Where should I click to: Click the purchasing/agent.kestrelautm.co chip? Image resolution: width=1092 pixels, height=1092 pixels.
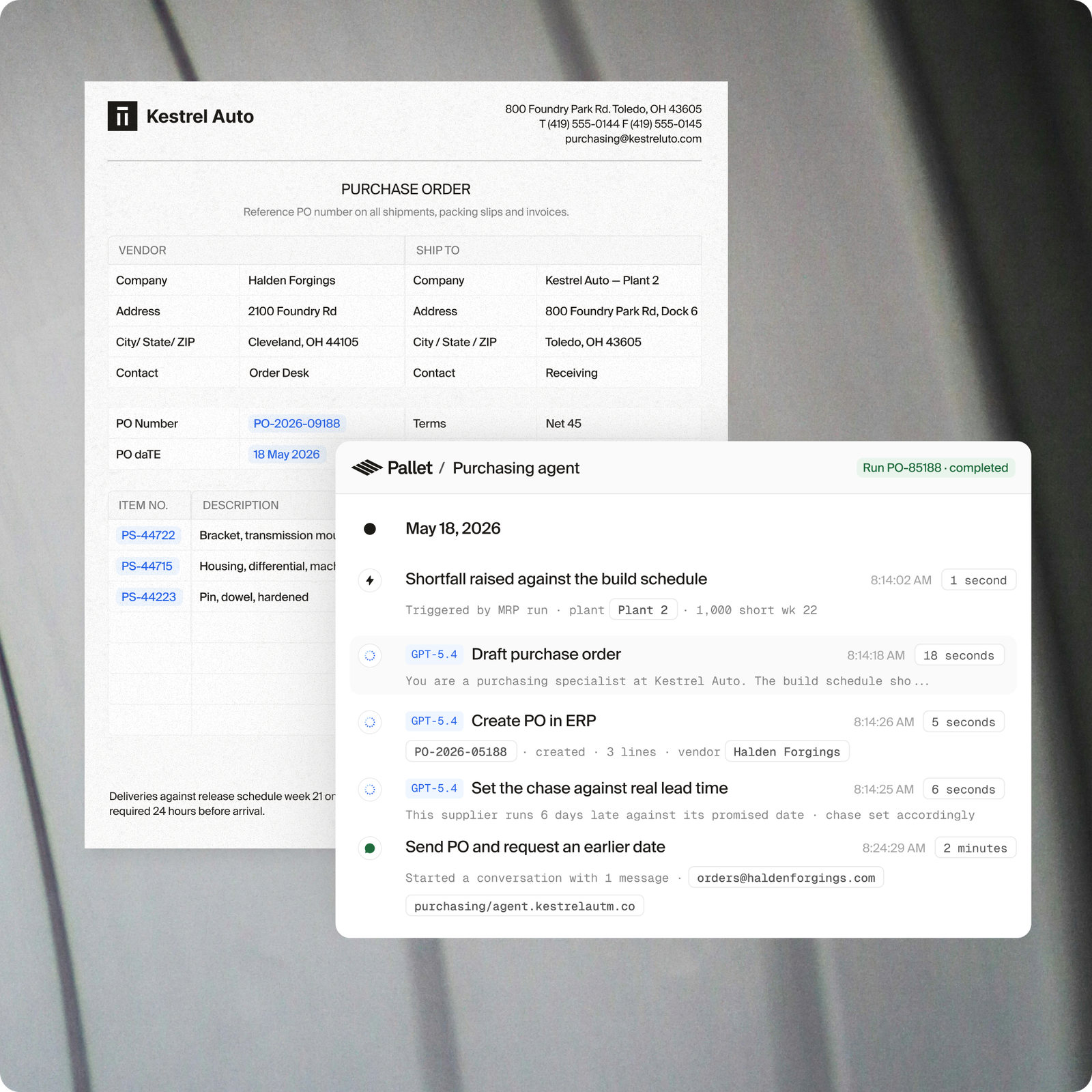524,906
